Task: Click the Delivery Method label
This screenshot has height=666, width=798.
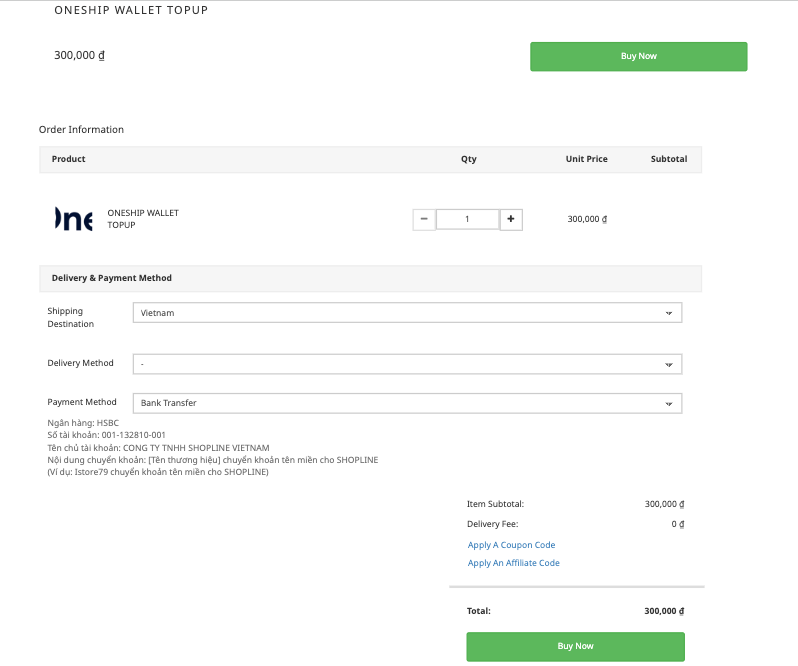Action: point(80,363)
